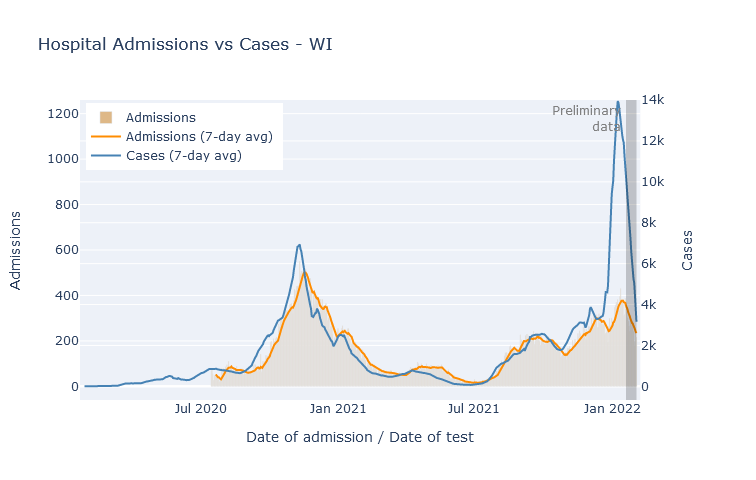Click the Preliminary data annotation text

586,119
